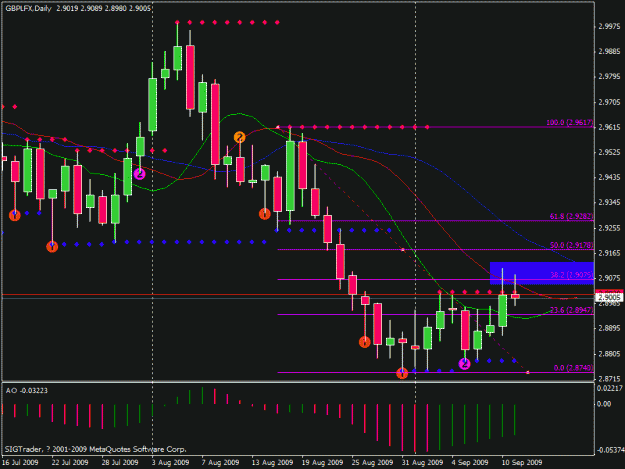625x469 pixels.
Task: Select the 61.8 (2.9282) Fibonacci level label
Action: coord(572,216)
